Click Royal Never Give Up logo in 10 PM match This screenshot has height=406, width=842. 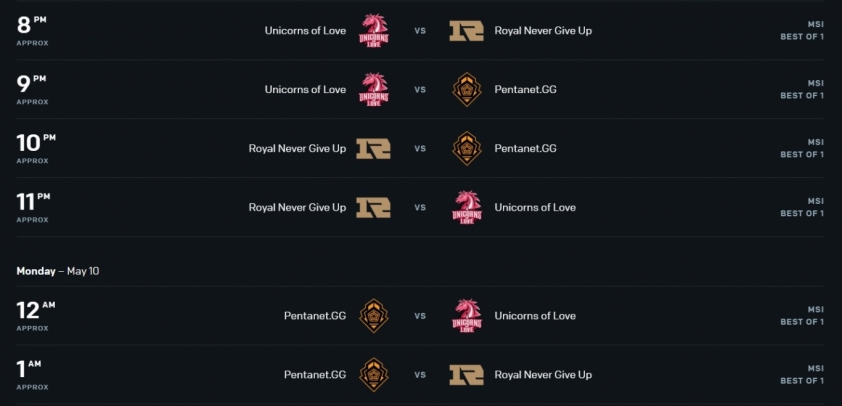[x=374, y=149]
